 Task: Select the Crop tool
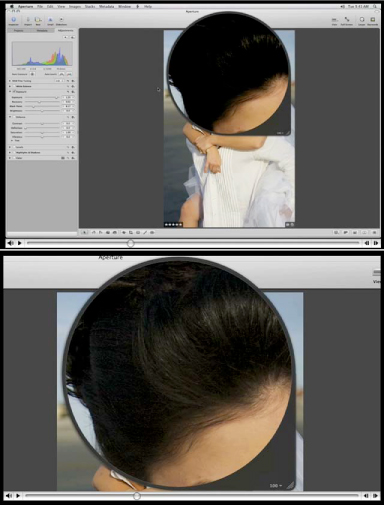click(131, 232)
